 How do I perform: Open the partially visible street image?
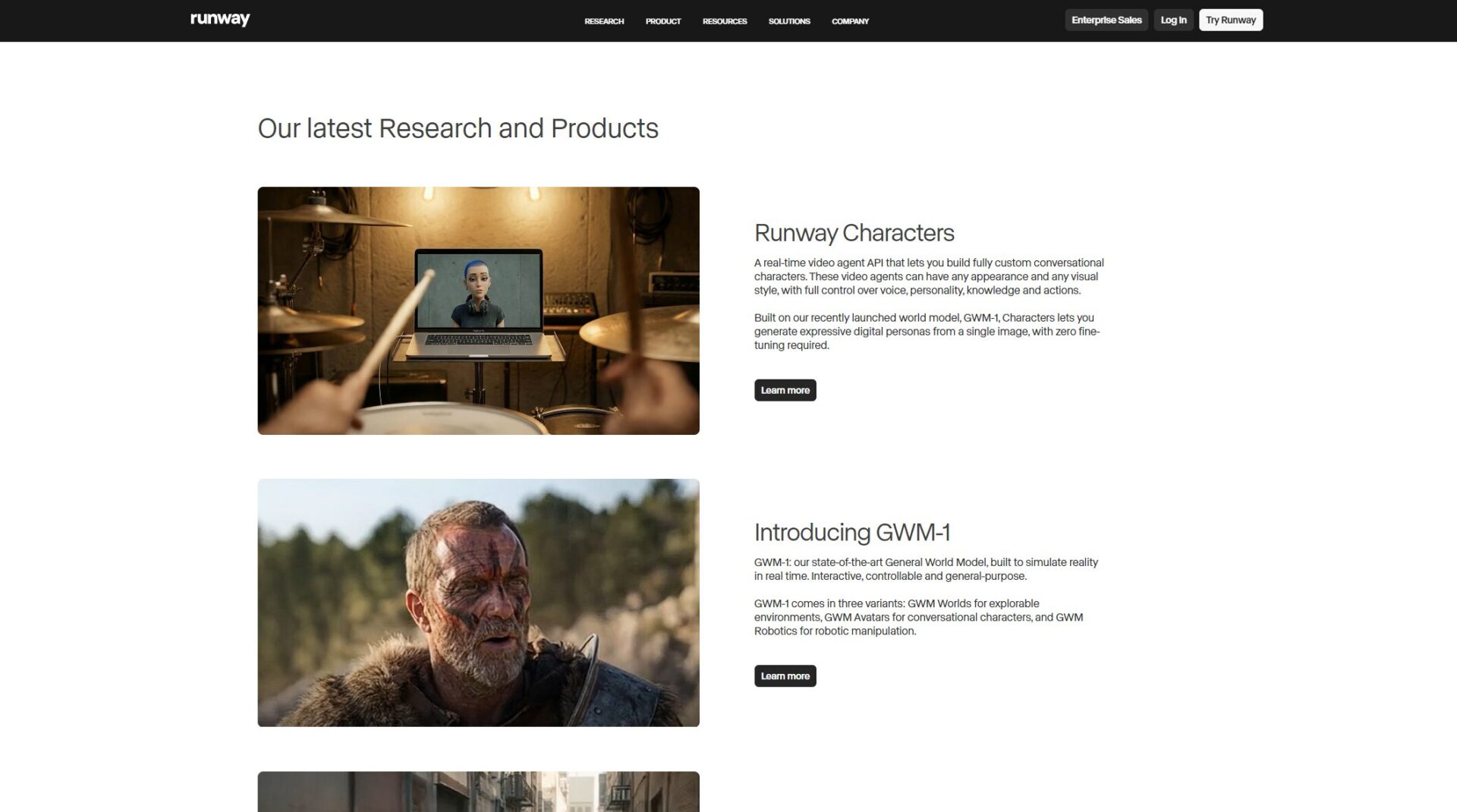click(x=478, y=792)
